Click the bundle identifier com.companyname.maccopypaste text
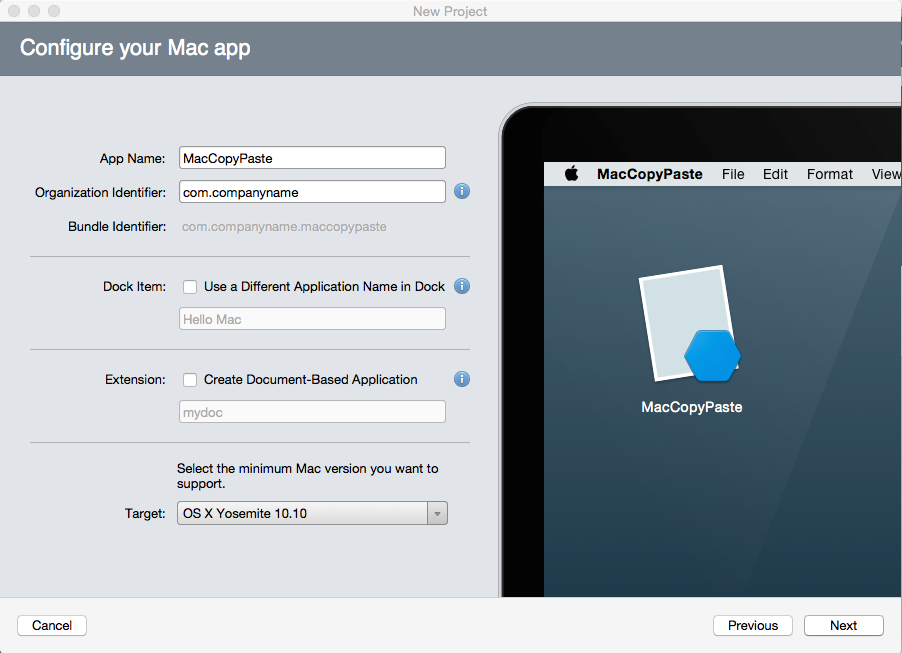 284,227
